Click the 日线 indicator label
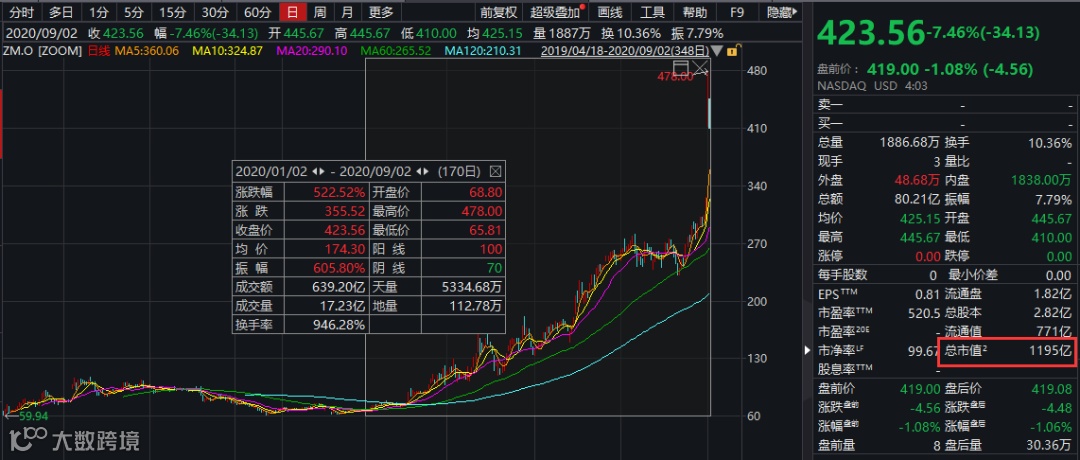 pyautogui.click(x=98, y=51)
